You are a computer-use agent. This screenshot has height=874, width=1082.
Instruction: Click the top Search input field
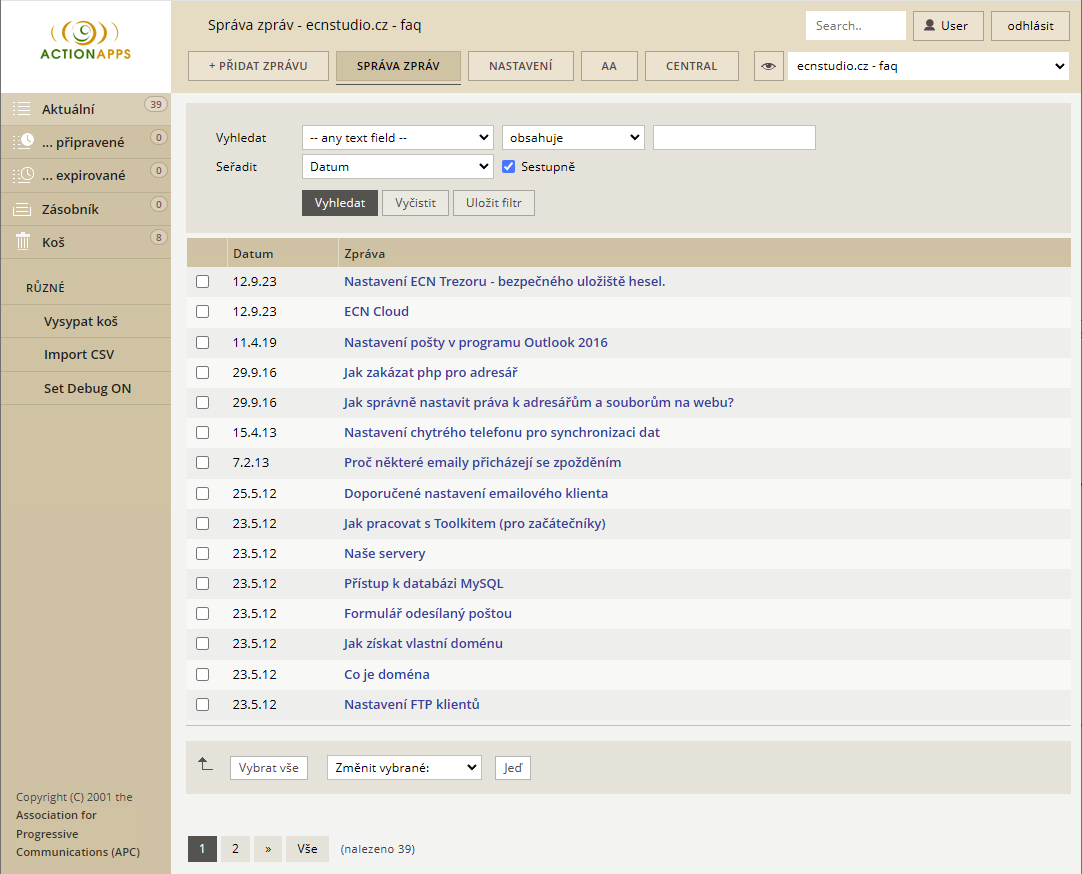click(855, 26)
